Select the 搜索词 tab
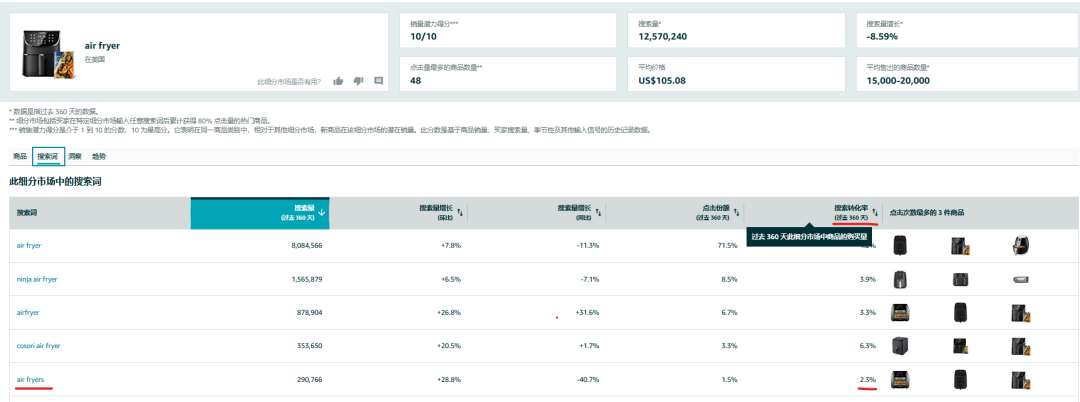1080x402 pixels. point(48,157)
